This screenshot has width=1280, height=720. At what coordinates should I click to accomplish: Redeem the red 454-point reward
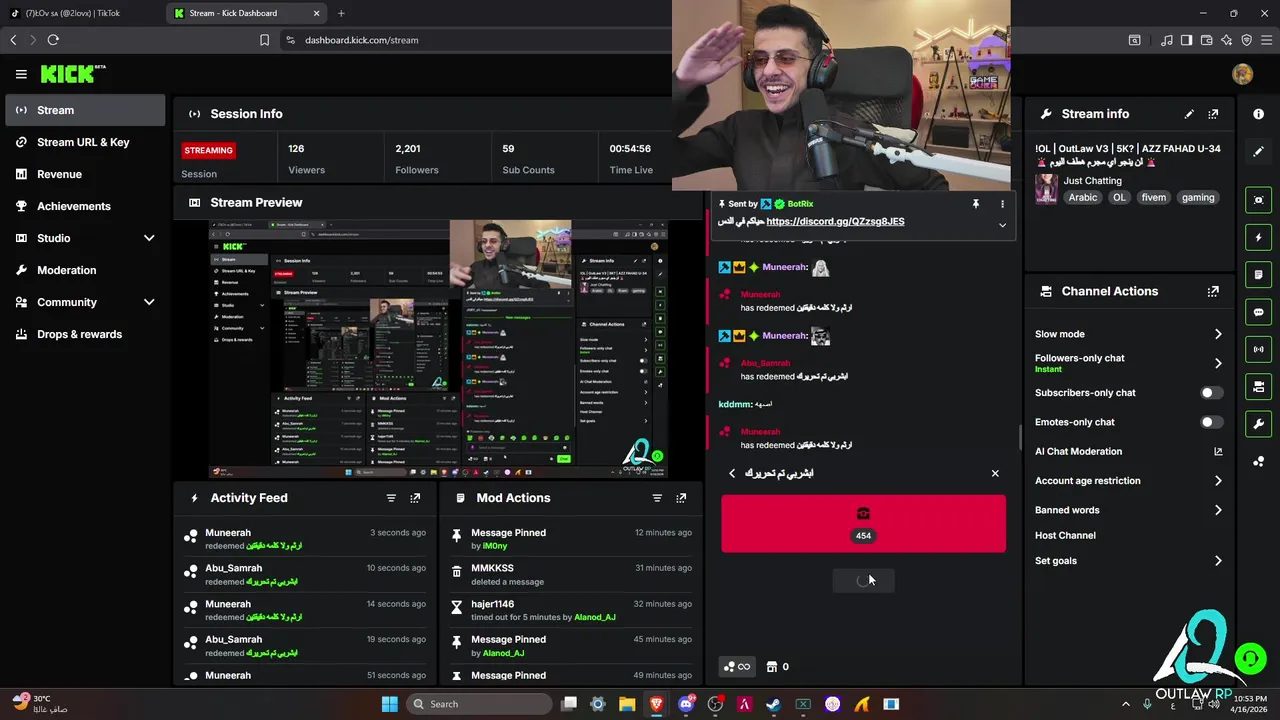864,523
